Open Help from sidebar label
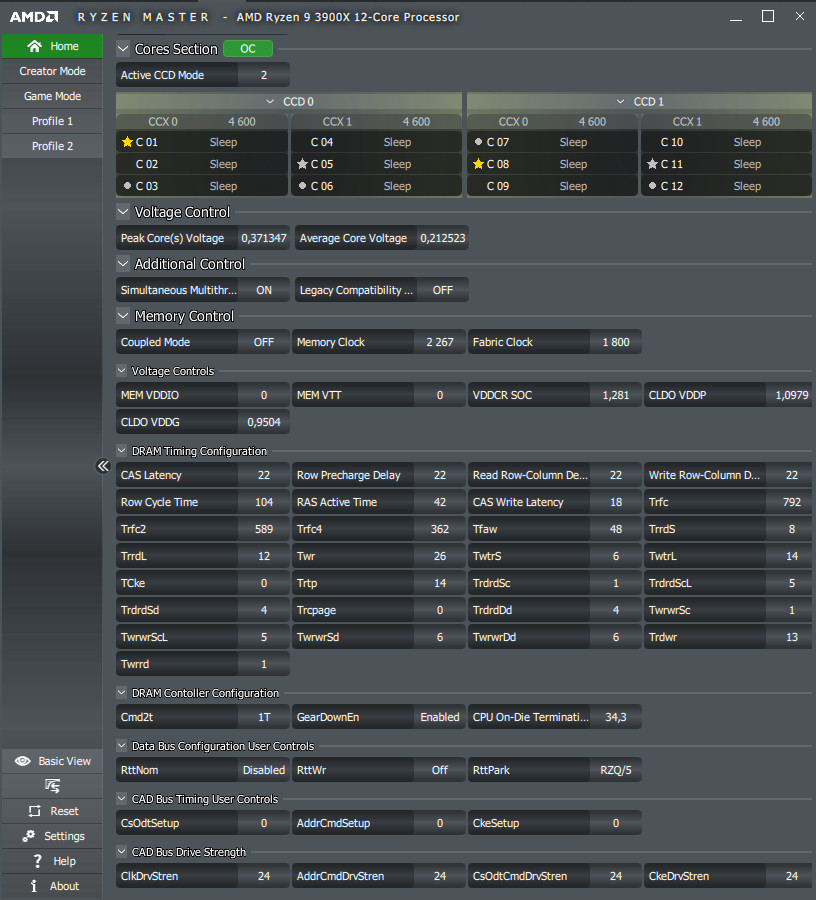This screenshot has height=900, width=816. pos(64,861)
